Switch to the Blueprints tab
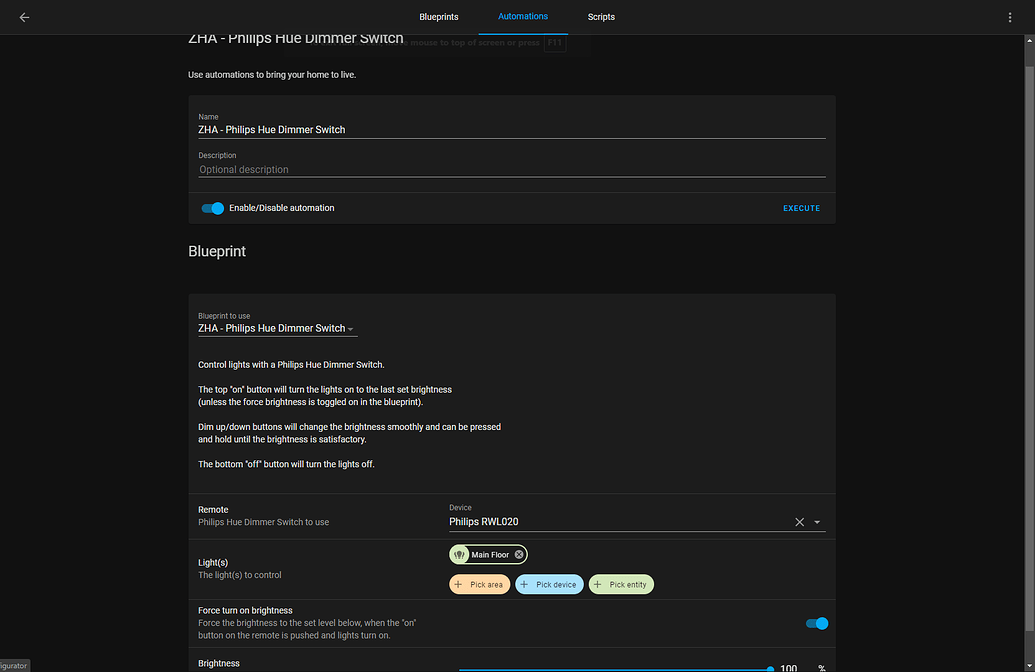The height and width of the screenshot is (672, 1035). (x=438, y=17)
